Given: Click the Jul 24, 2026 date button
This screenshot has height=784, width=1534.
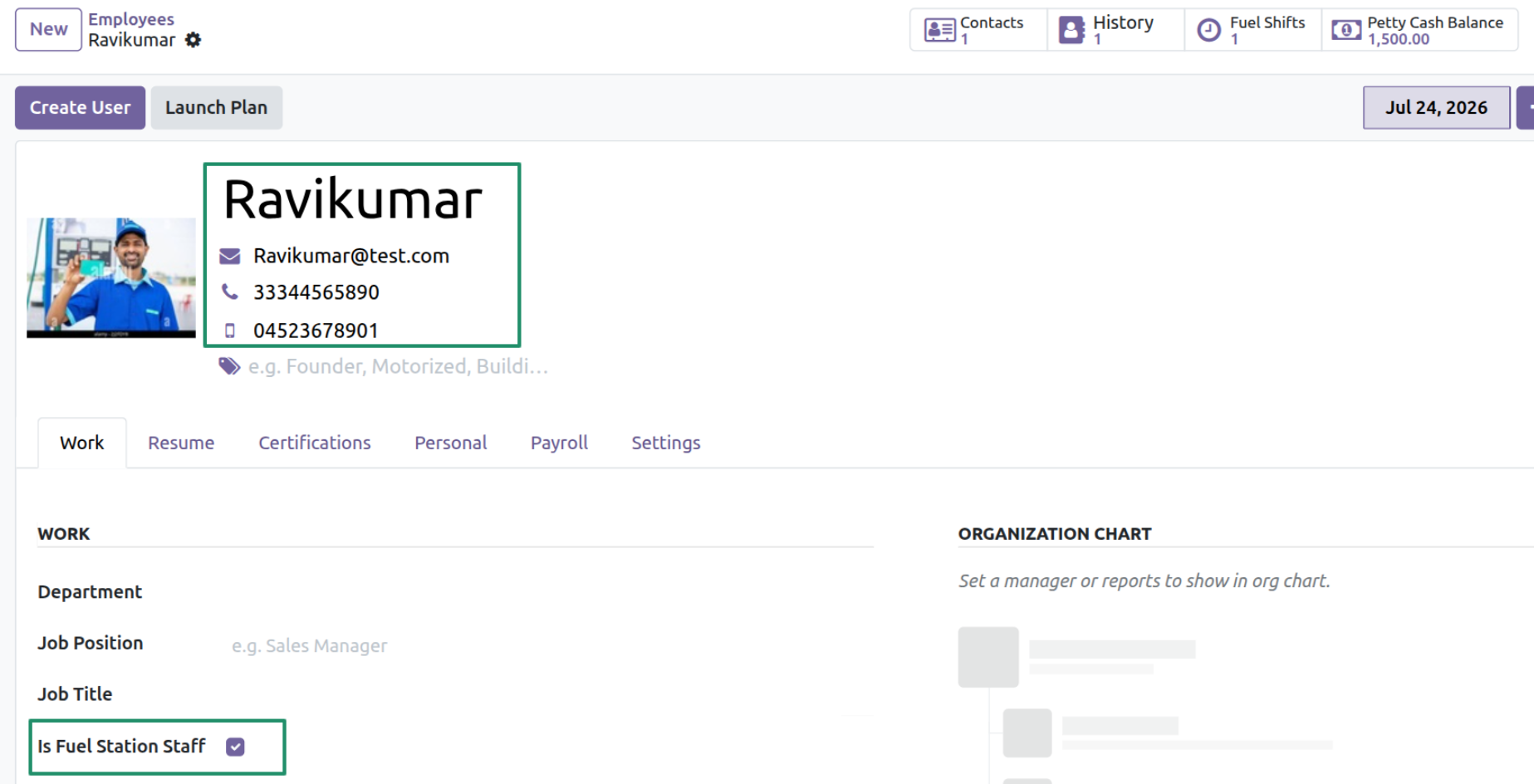Looking at the screenshot, I should pyautogui.click(x=1436, y=108).
